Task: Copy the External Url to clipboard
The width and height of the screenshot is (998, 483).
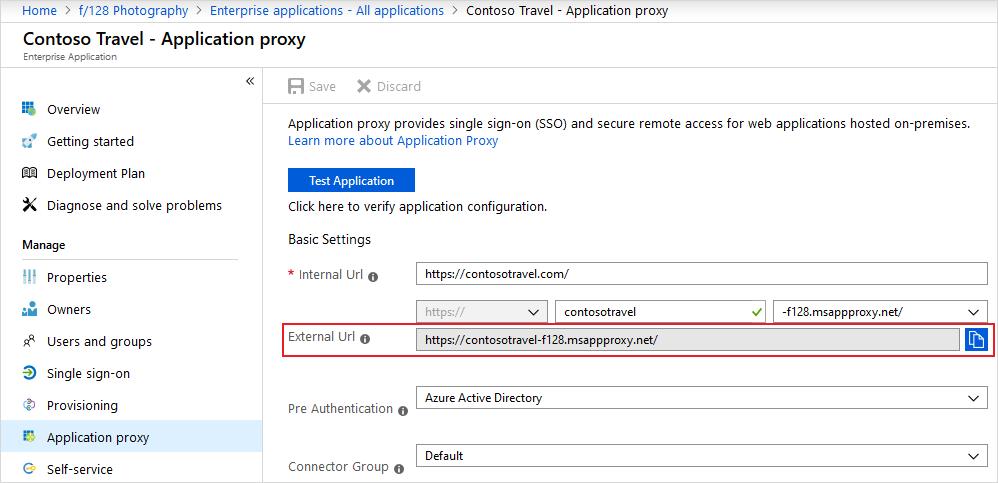Action: [976, 340]
